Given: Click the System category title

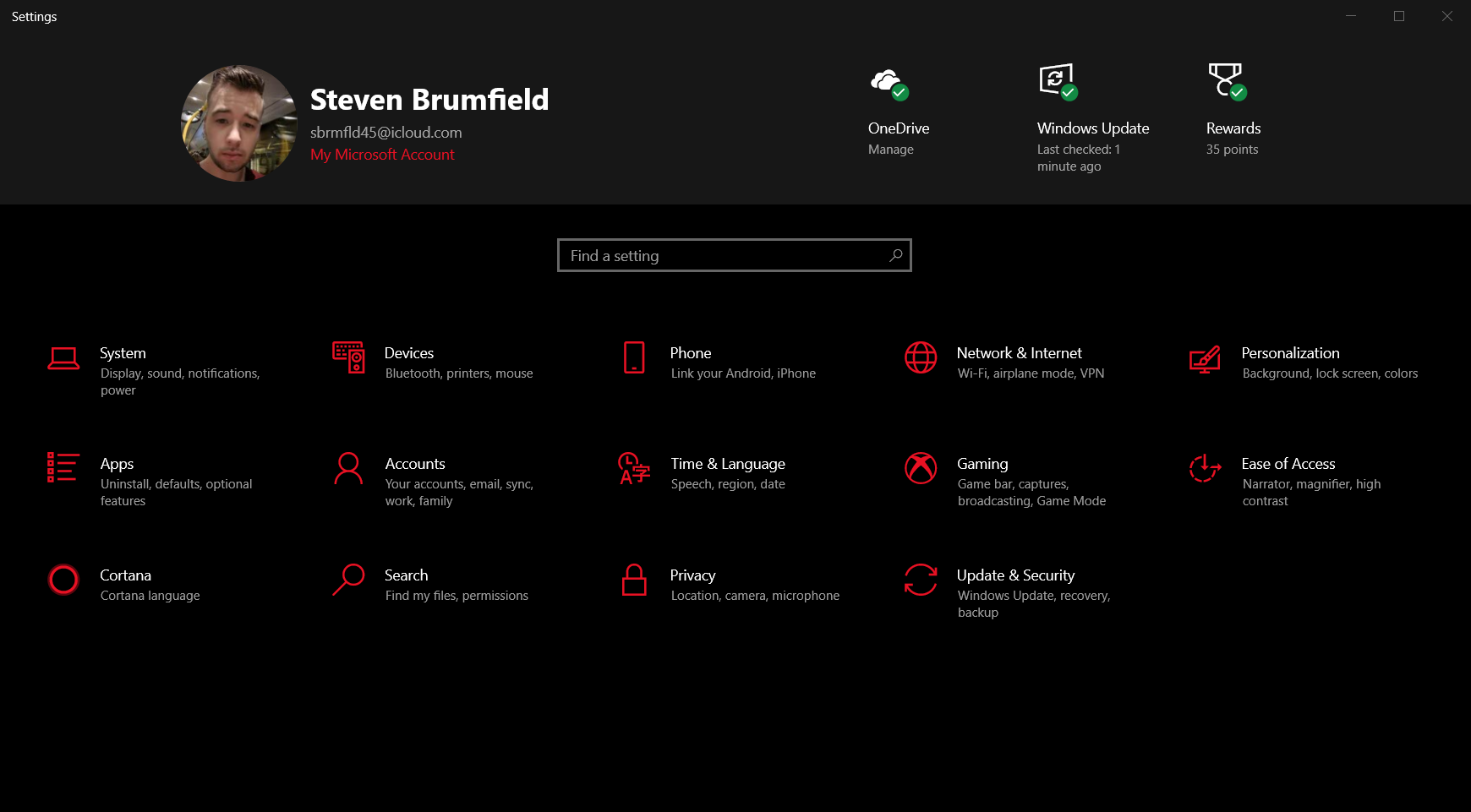Looking at the screenshot, I should (x=123, y=353).
